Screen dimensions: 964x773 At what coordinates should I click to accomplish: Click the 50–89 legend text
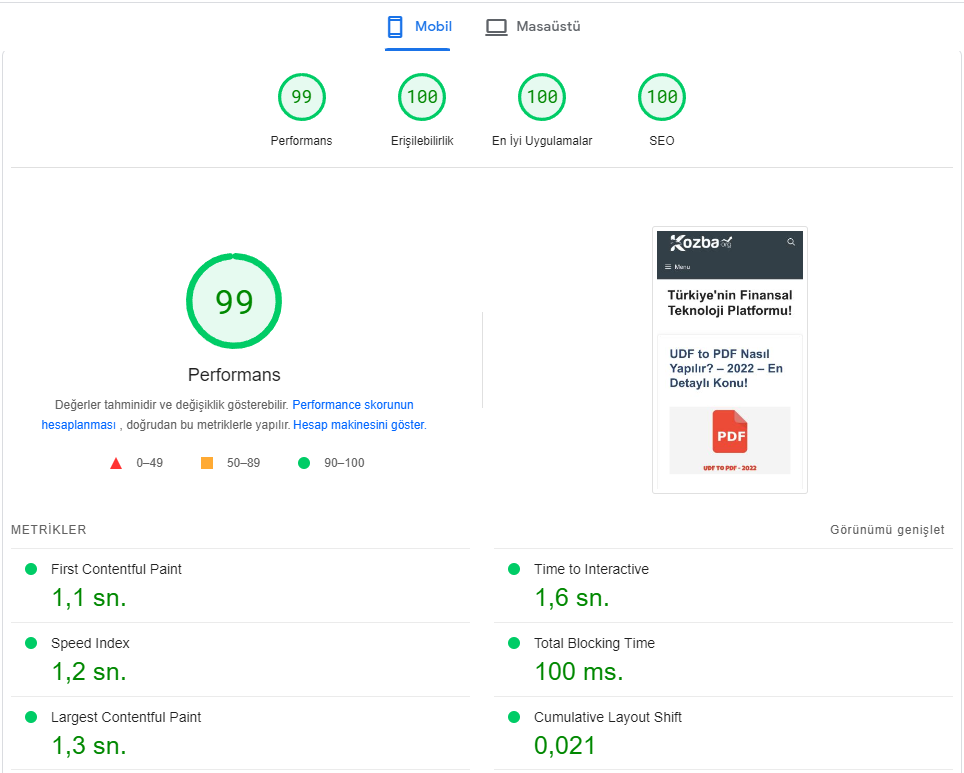coord(243,463)
